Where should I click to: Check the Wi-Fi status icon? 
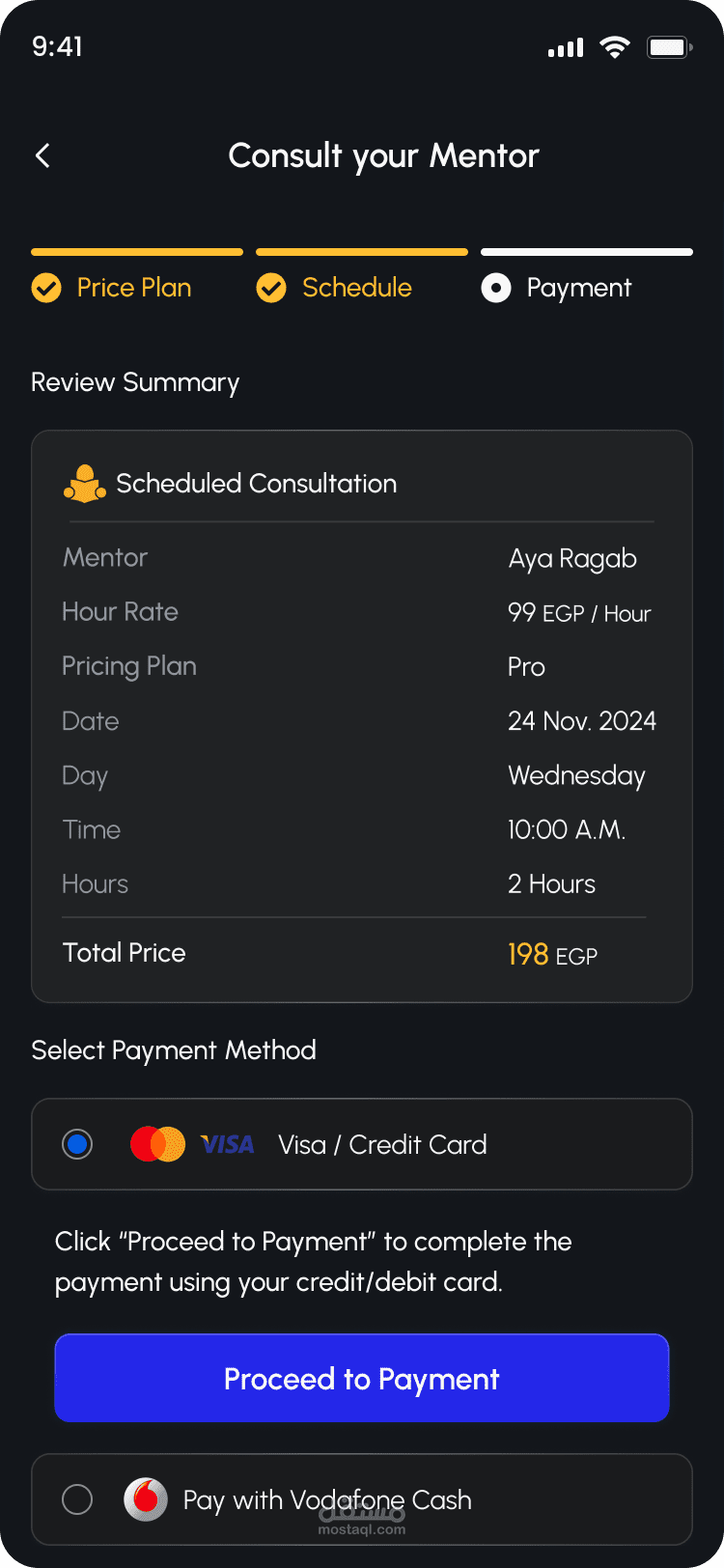614,47
